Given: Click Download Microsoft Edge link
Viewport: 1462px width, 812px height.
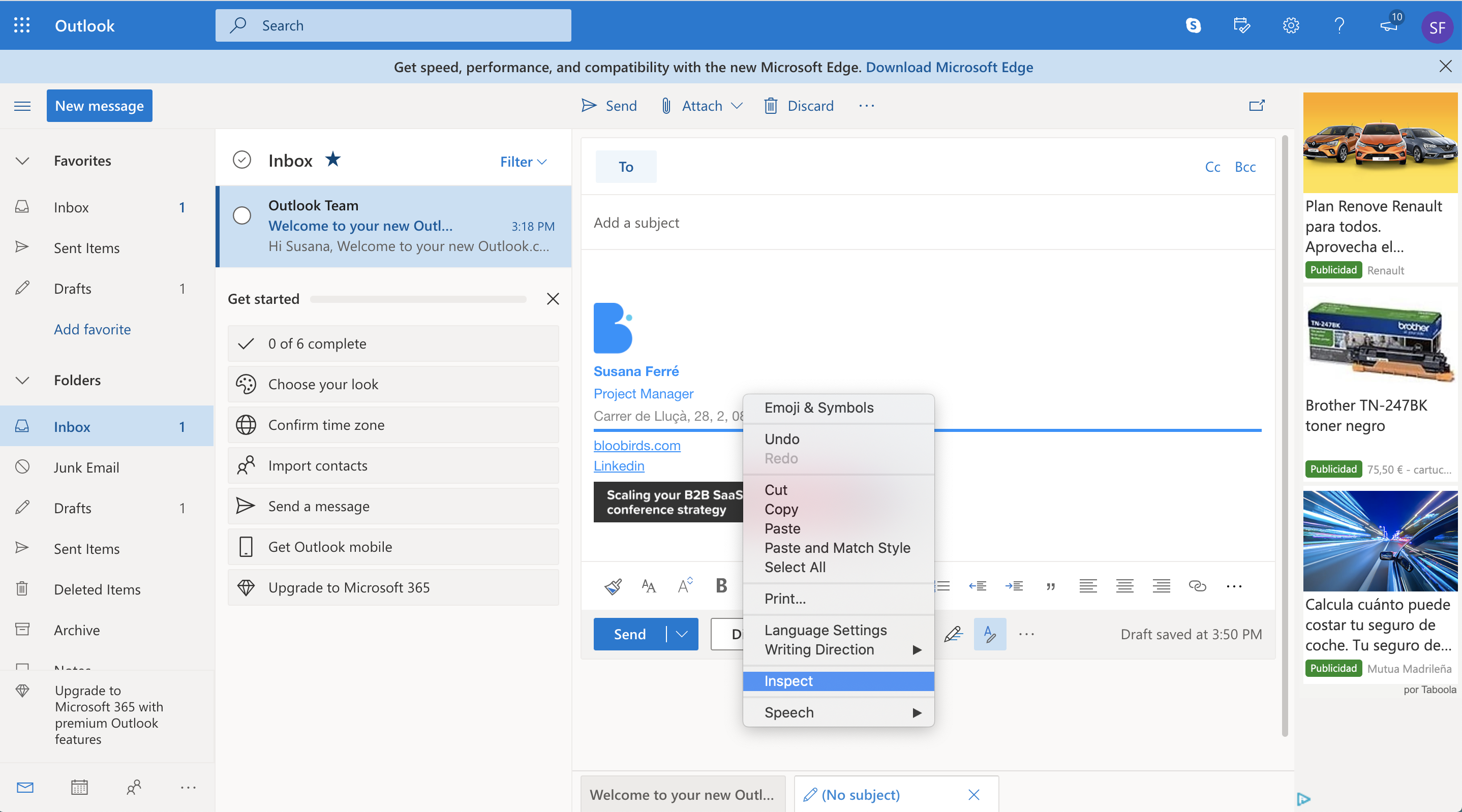Looking at the screenshot, I should coord(949,67).
